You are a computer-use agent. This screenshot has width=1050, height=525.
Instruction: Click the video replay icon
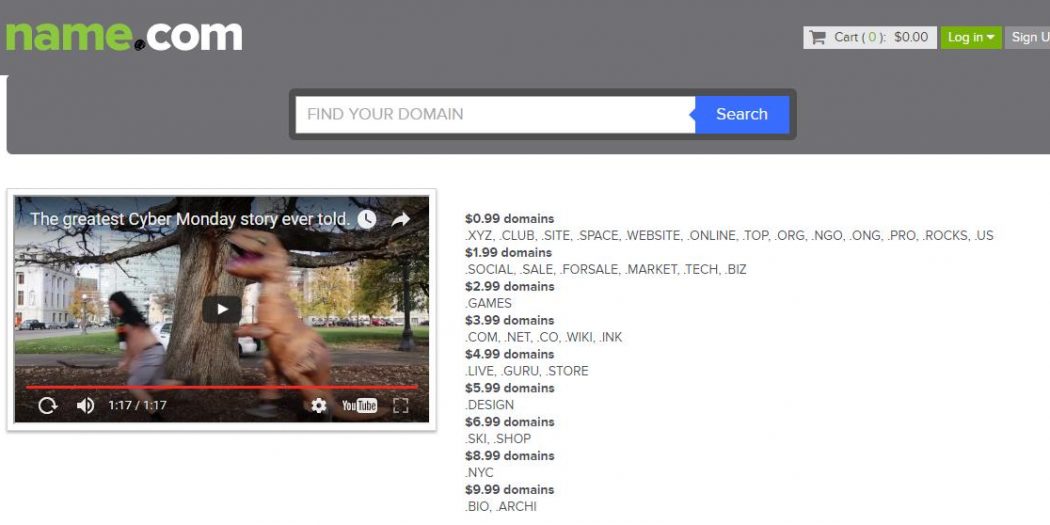coord(48,405)
